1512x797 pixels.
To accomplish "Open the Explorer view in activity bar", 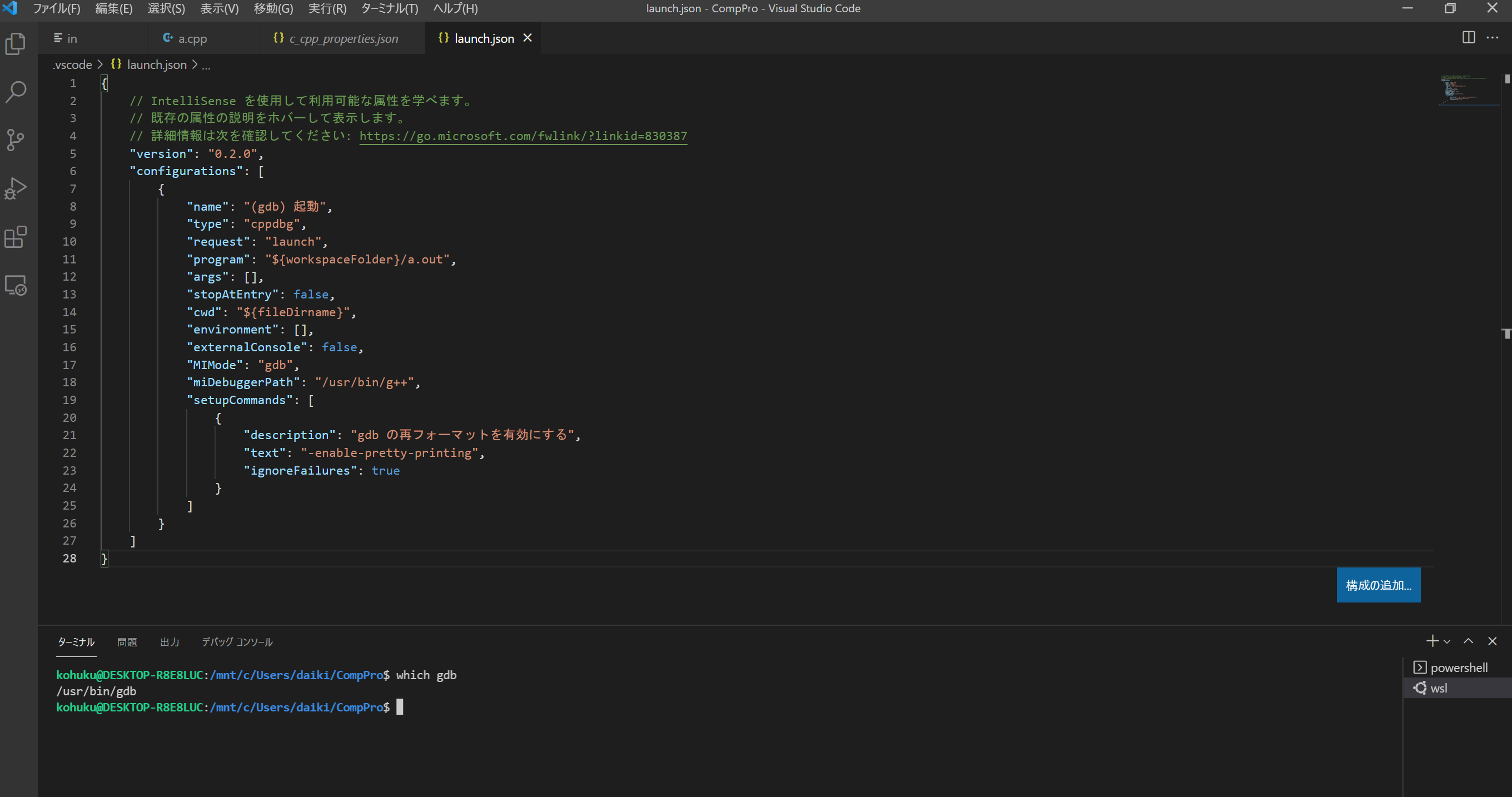I will pyautogui.click(x=16, y=43).
